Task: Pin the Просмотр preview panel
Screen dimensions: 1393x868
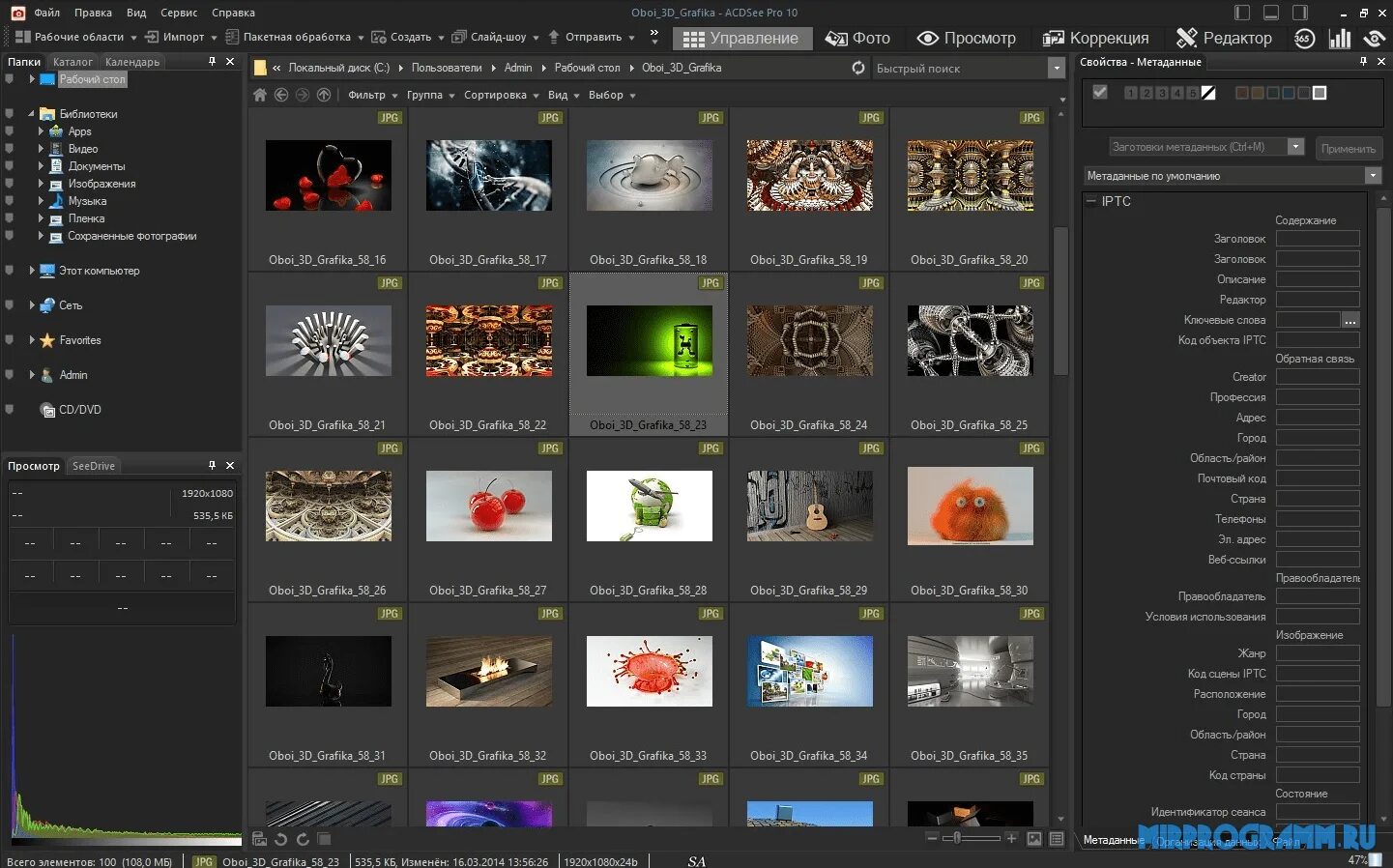Action: [213, 465]
